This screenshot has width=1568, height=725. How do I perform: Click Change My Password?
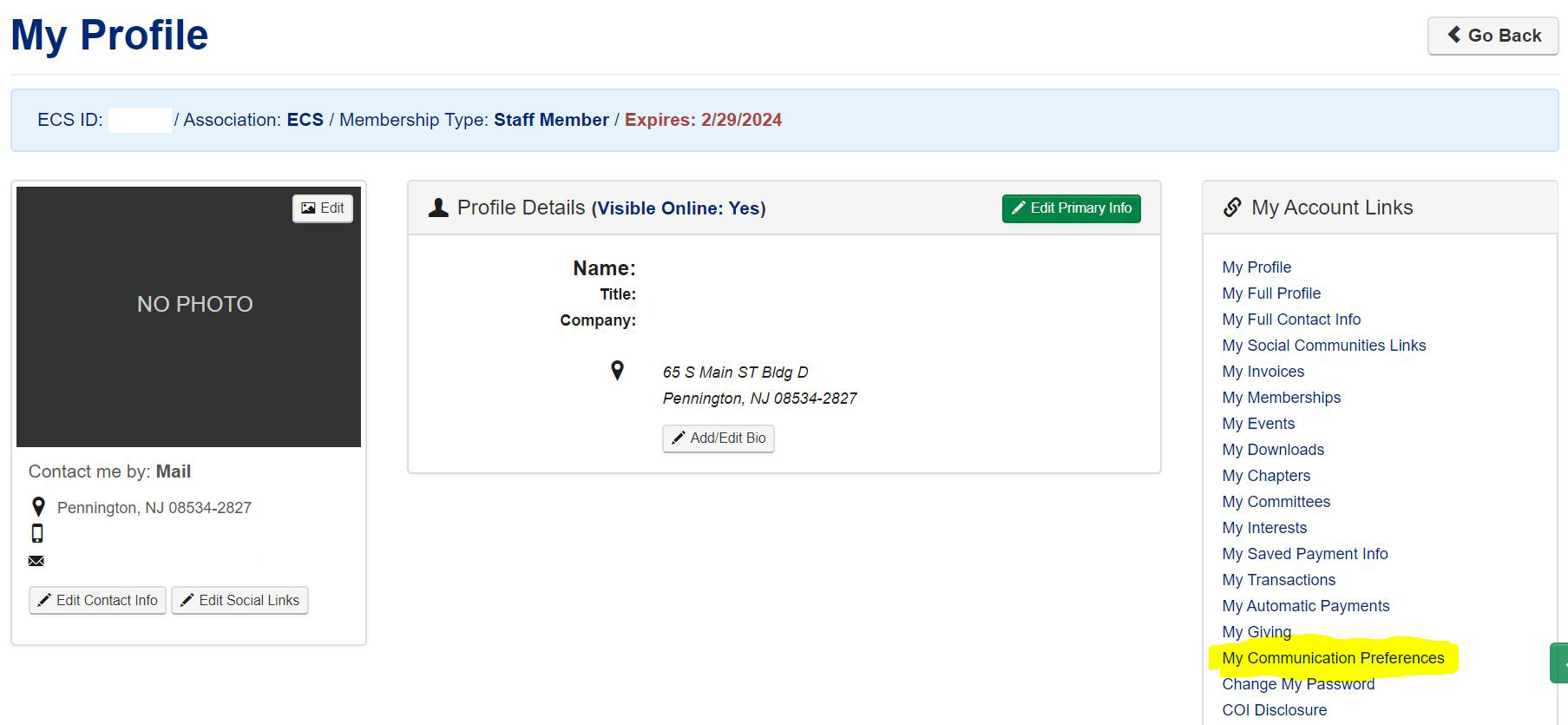(1298, 684)
